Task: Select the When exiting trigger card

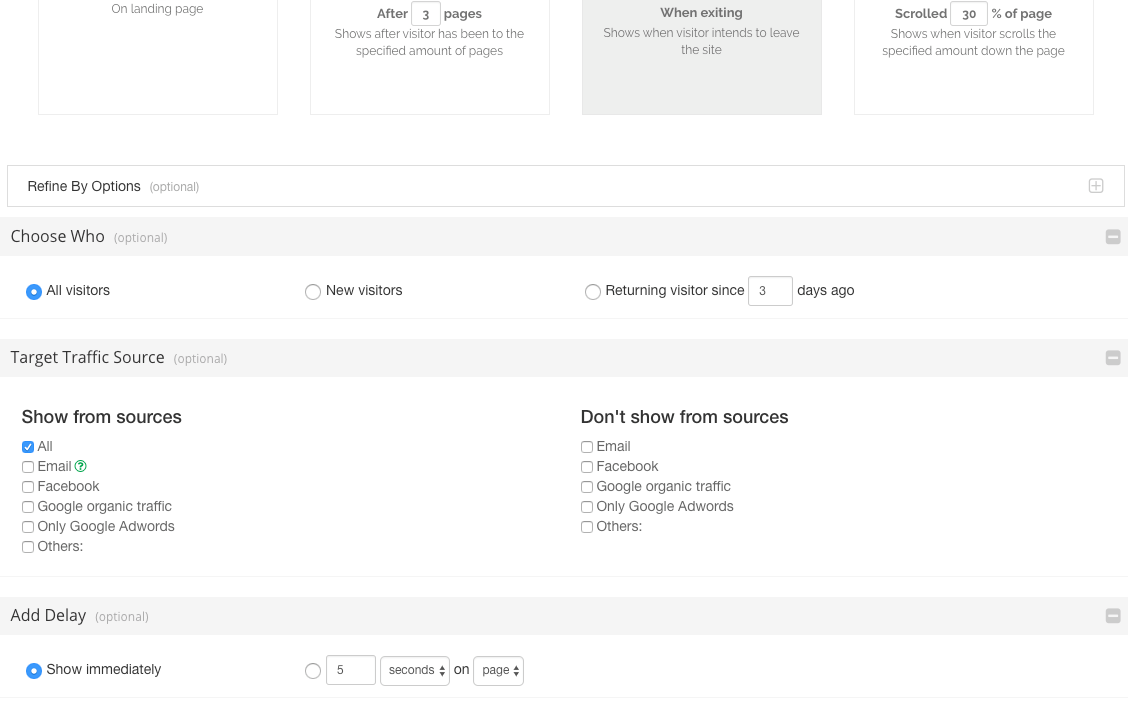Action: [701, 55]
